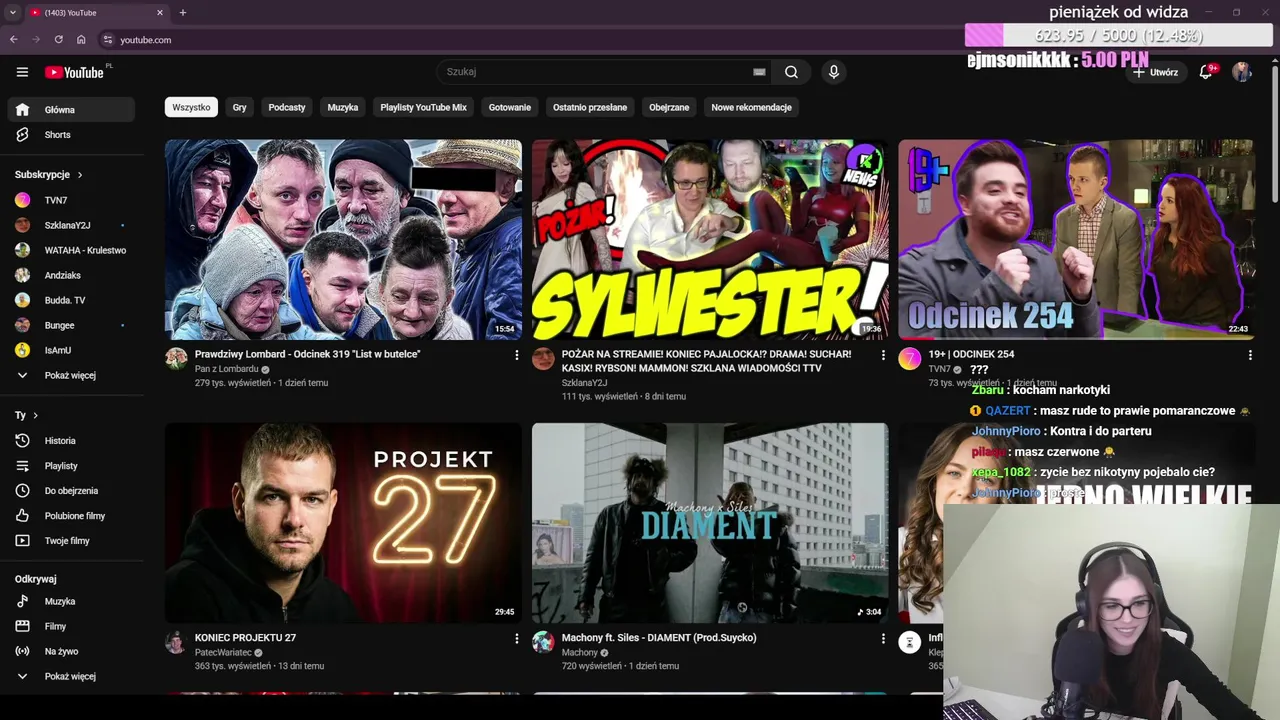Open SzklanaY2J subscription channel
1280x720 pixels.
pos(70,225)
